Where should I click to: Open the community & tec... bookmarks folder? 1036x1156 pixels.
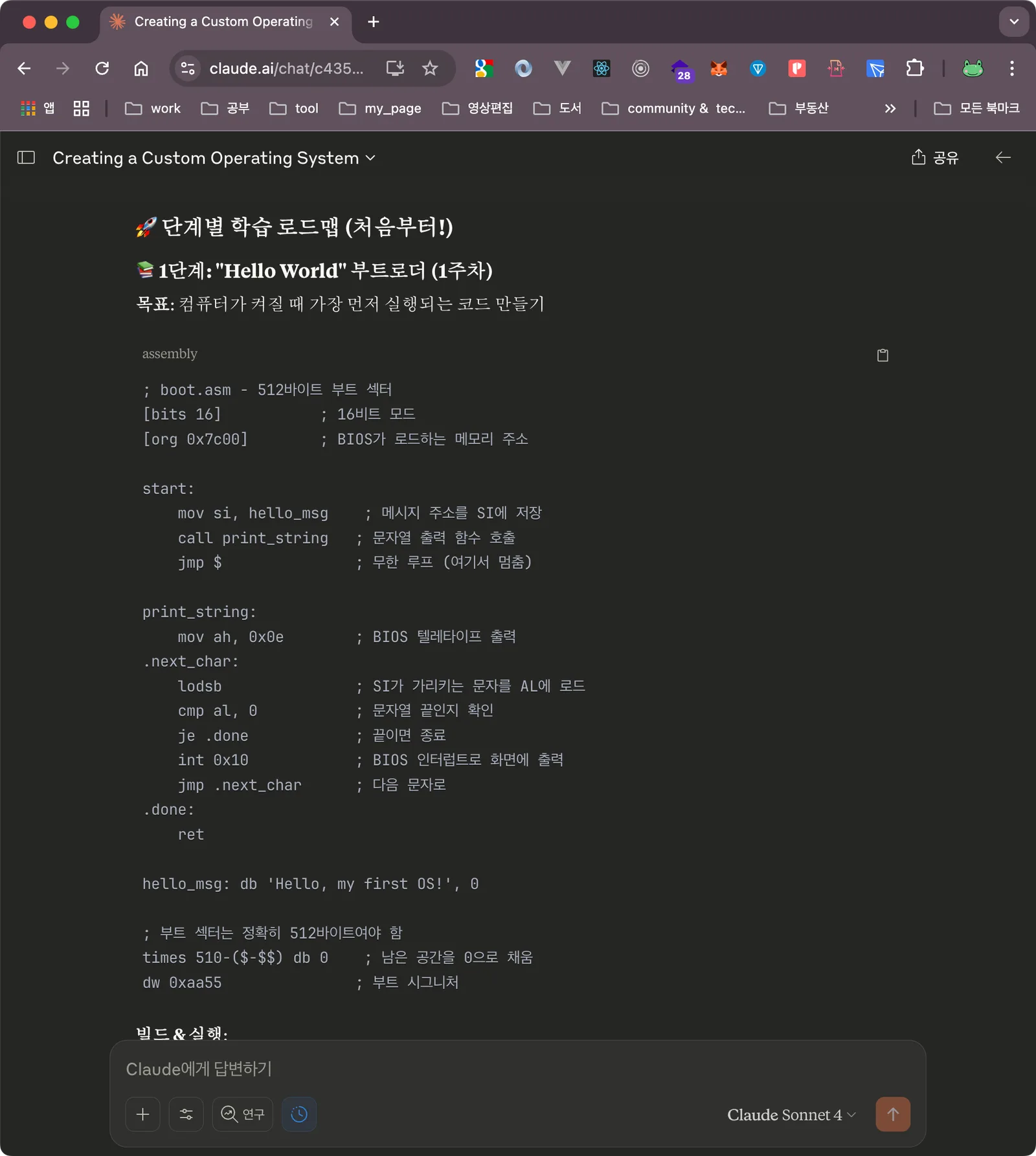tap(673, 108)
